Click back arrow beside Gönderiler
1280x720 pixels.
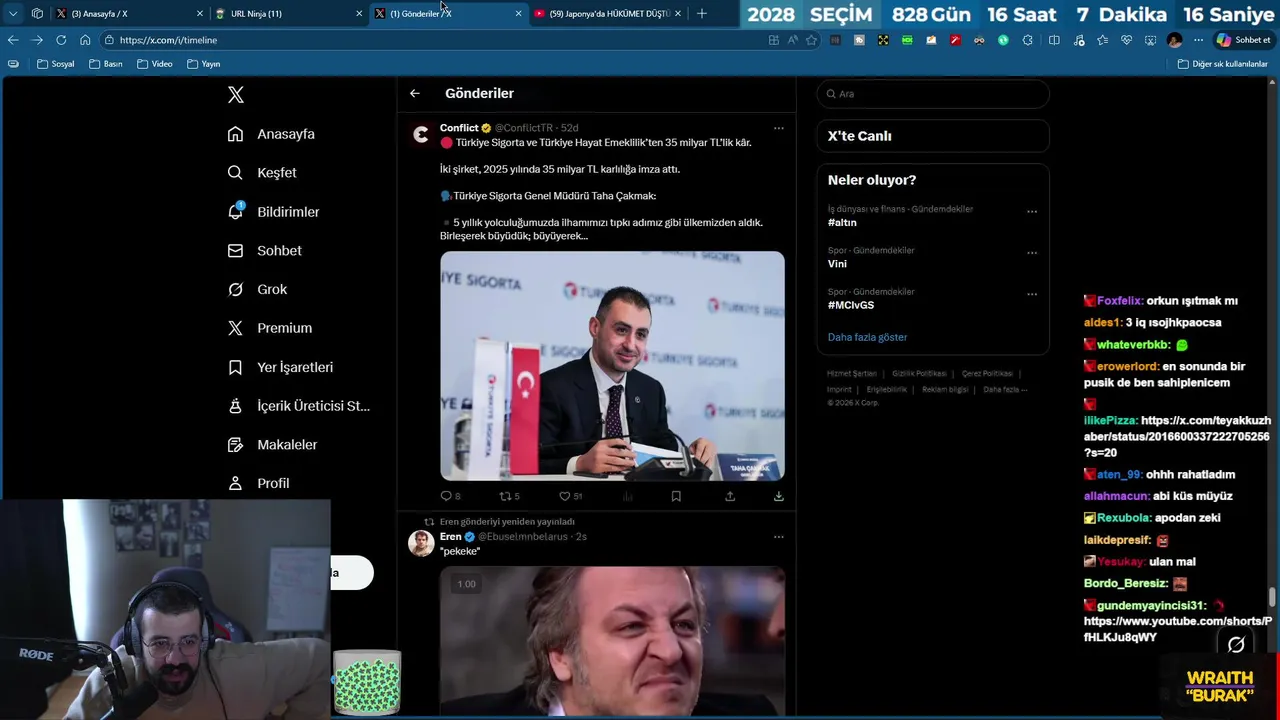tap(415, 93)
